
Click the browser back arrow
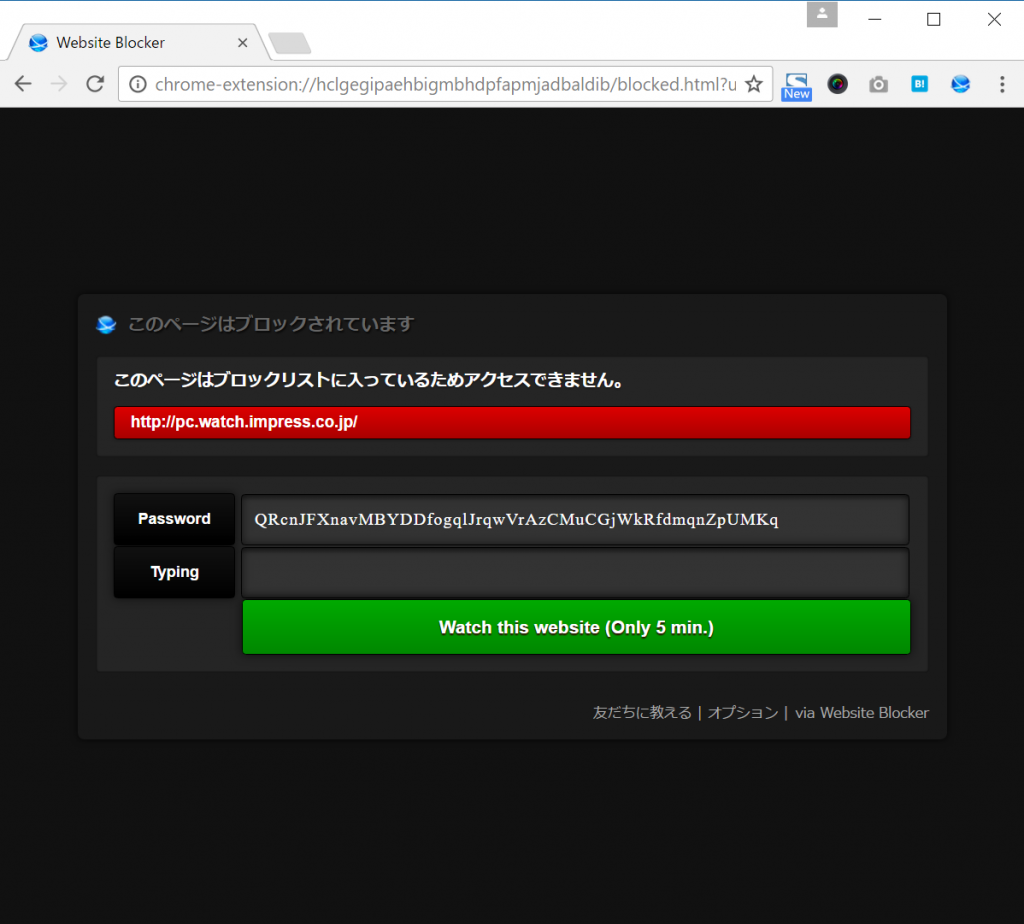click(23, 84)
